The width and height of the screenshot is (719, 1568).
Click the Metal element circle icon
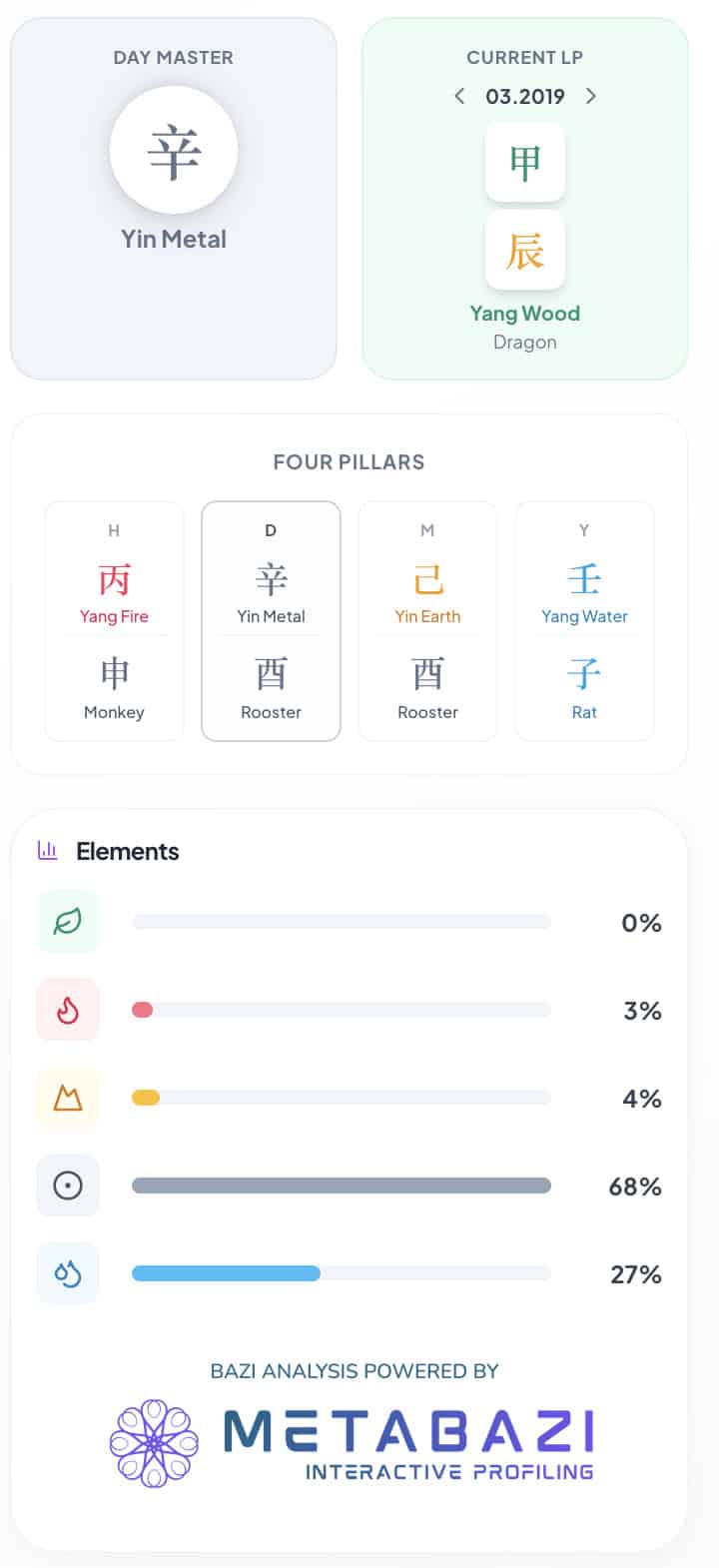[x=68, y=1185]
